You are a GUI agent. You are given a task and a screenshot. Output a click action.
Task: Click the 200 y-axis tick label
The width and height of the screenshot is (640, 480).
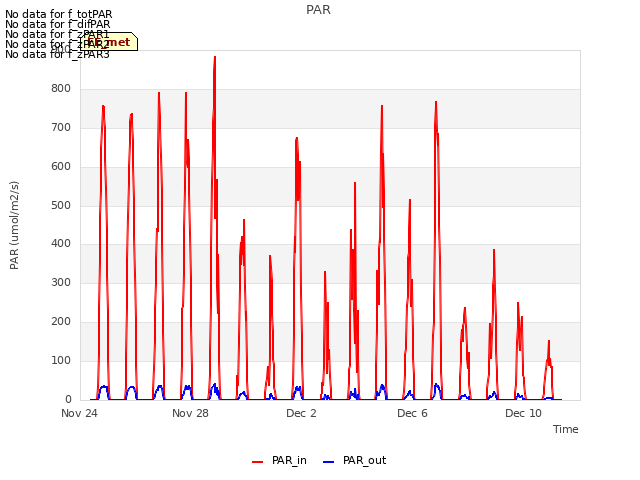(x=61, y=322)
